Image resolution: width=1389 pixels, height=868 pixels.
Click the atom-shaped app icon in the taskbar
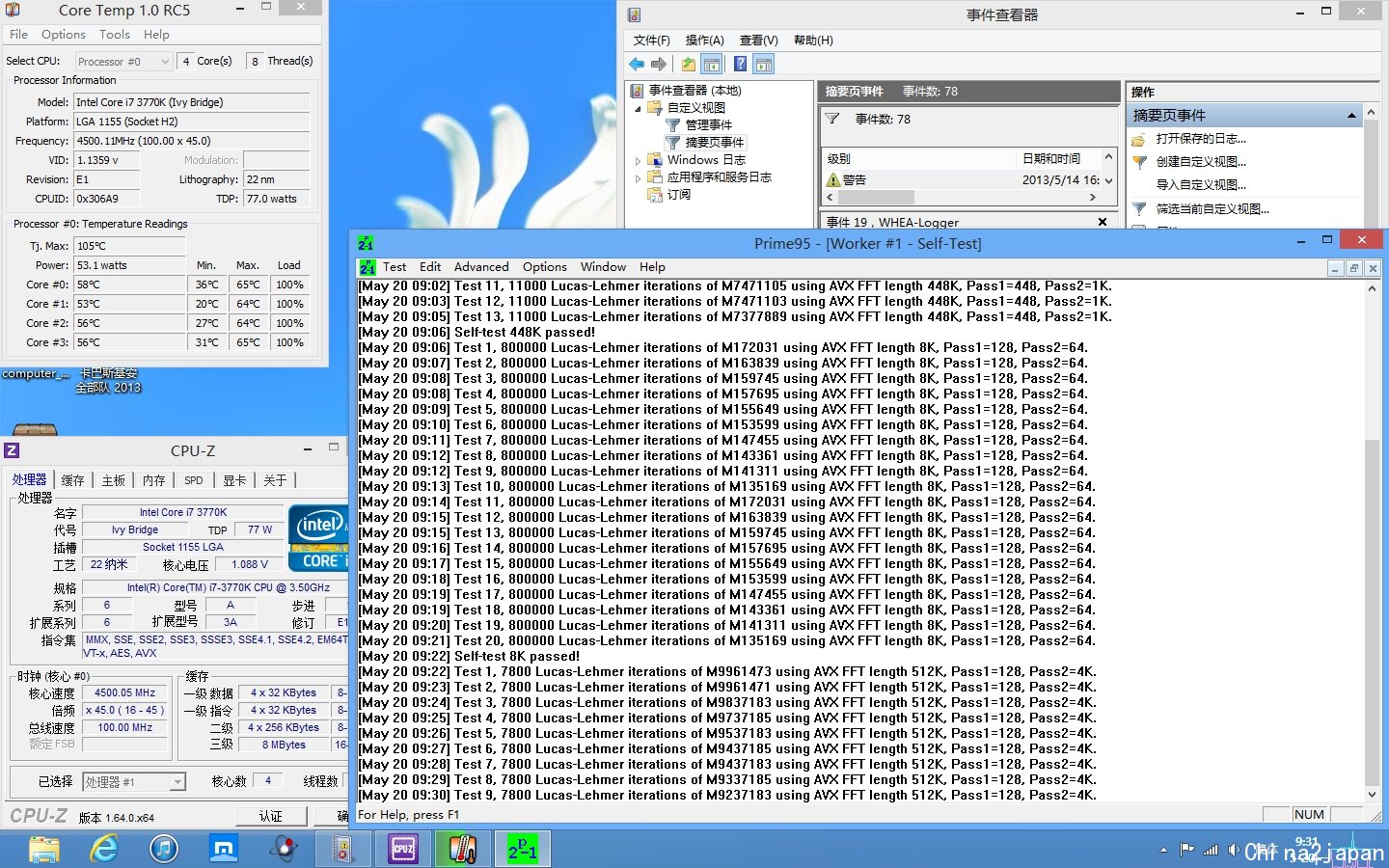click(284, 849)
